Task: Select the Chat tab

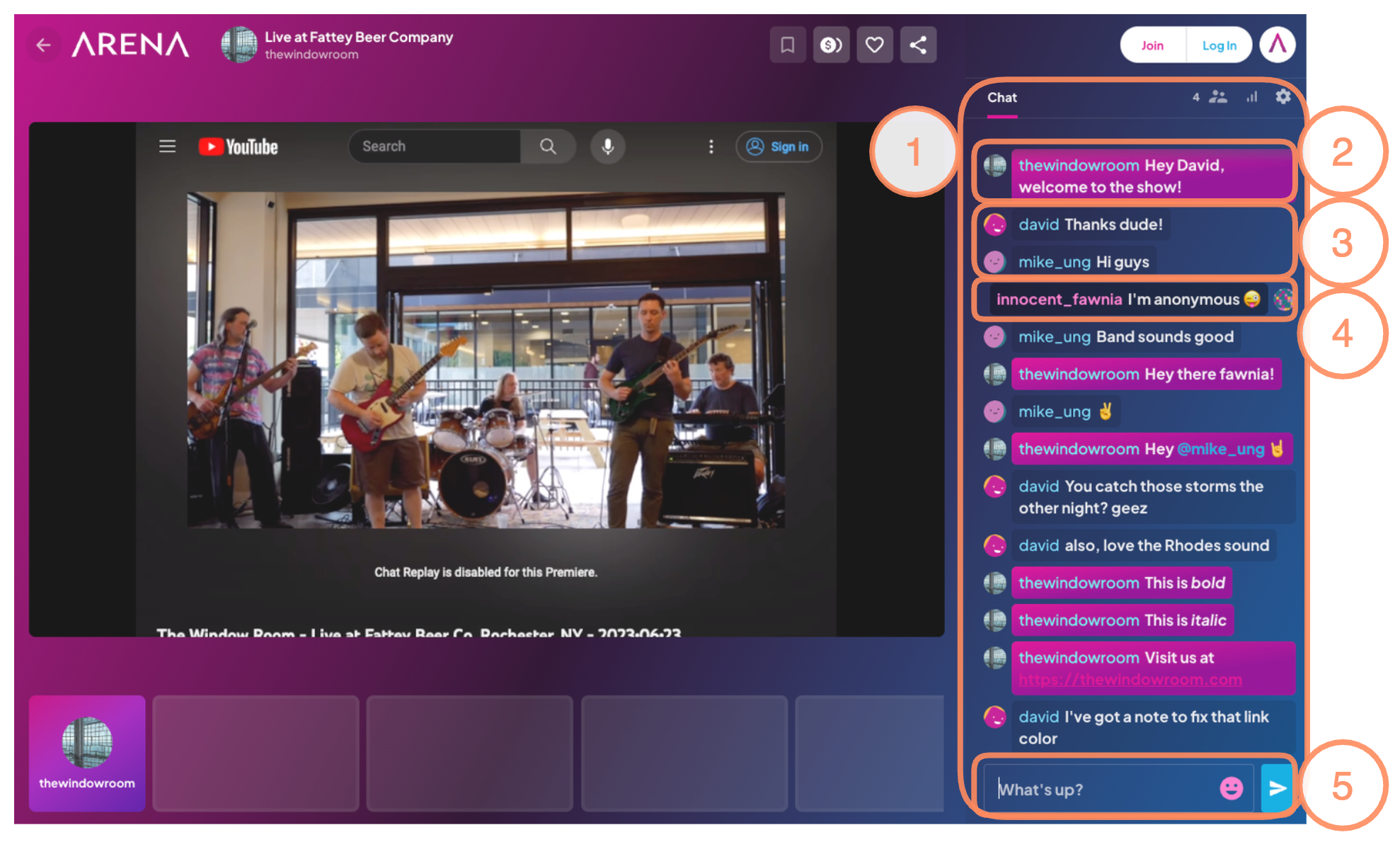Action: coord(1002,98)
